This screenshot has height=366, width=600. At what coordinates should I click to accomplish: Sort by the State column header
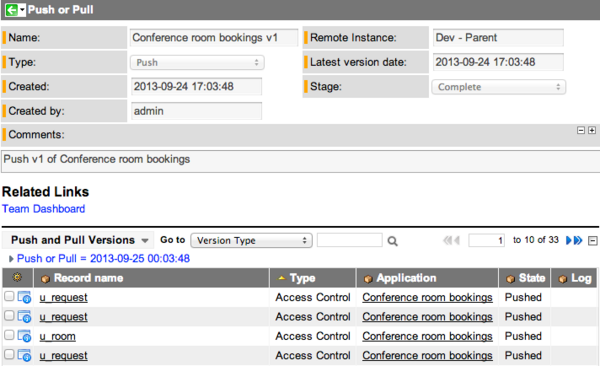[532, 278]
